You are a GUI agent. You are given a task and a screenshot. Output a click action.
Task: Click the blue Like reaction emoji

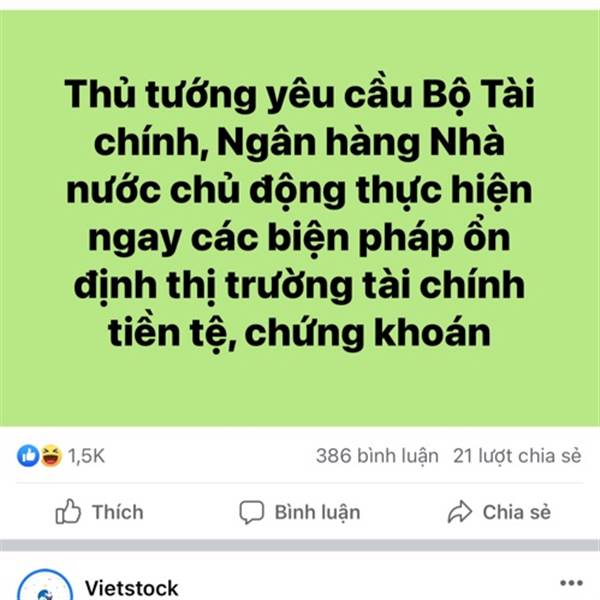tap(28, 456)
